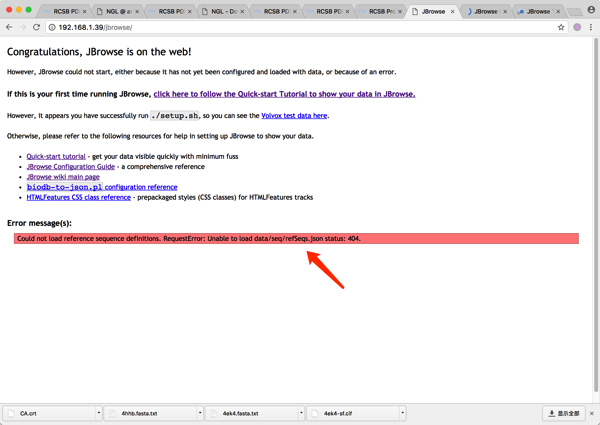The height and width of the screenshot is (425, 600).
Task: View site info icon in address bar
Action: coord(52,27)
